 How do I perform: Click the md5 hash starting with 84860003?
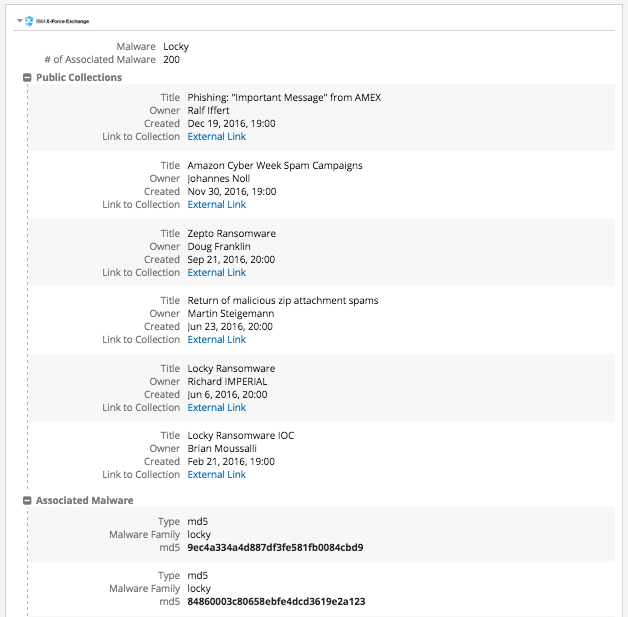[276, 602]
